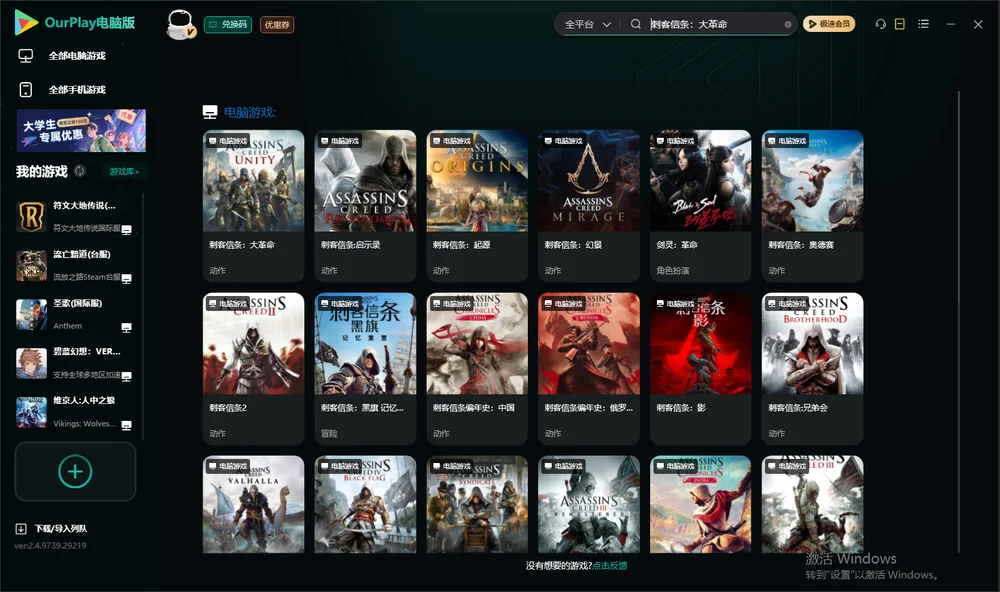Open 刺客信条编年史: 中国 card
The width and height of the screenshot is (1000, 592).
coord(477,368)
